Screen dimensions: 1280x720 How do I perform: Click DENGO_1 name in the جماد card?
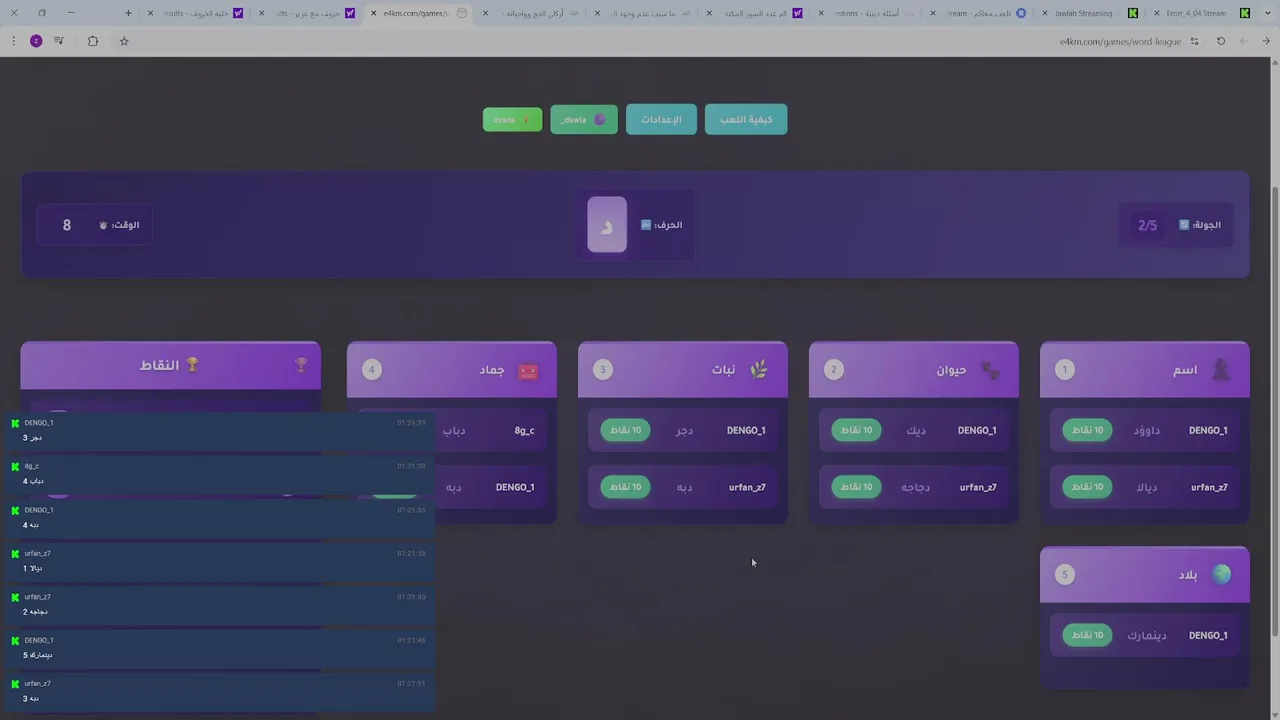click(515, 487)
